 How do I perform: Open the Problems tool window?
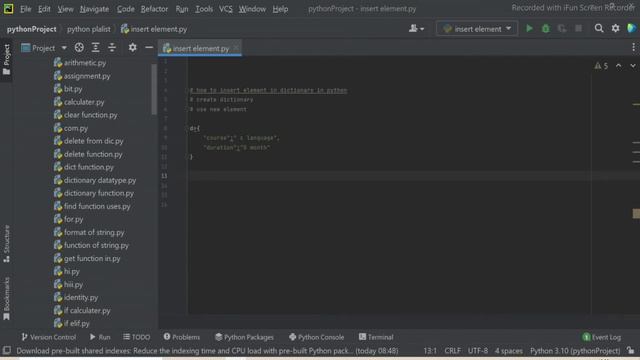(182, 337)
